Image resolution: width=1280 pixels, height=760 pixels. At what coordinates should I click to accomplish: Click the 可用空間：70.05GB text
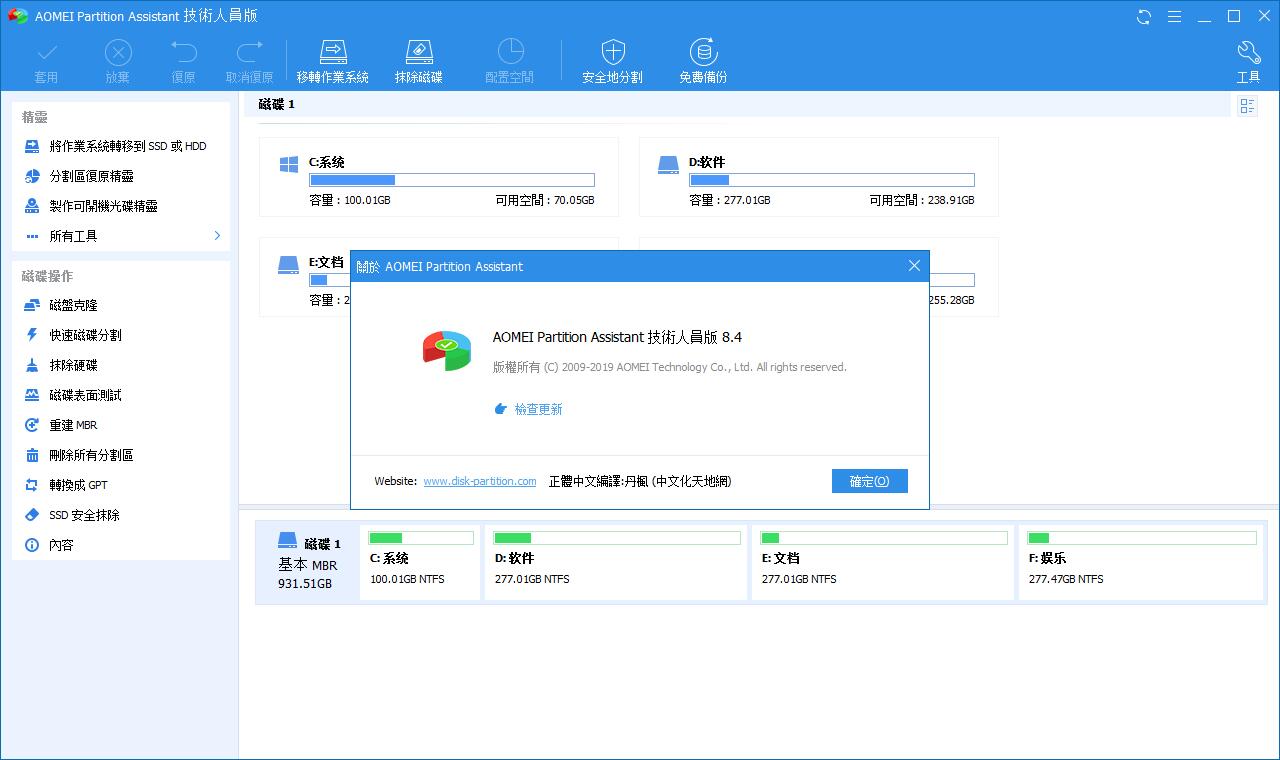click(545, 200)
